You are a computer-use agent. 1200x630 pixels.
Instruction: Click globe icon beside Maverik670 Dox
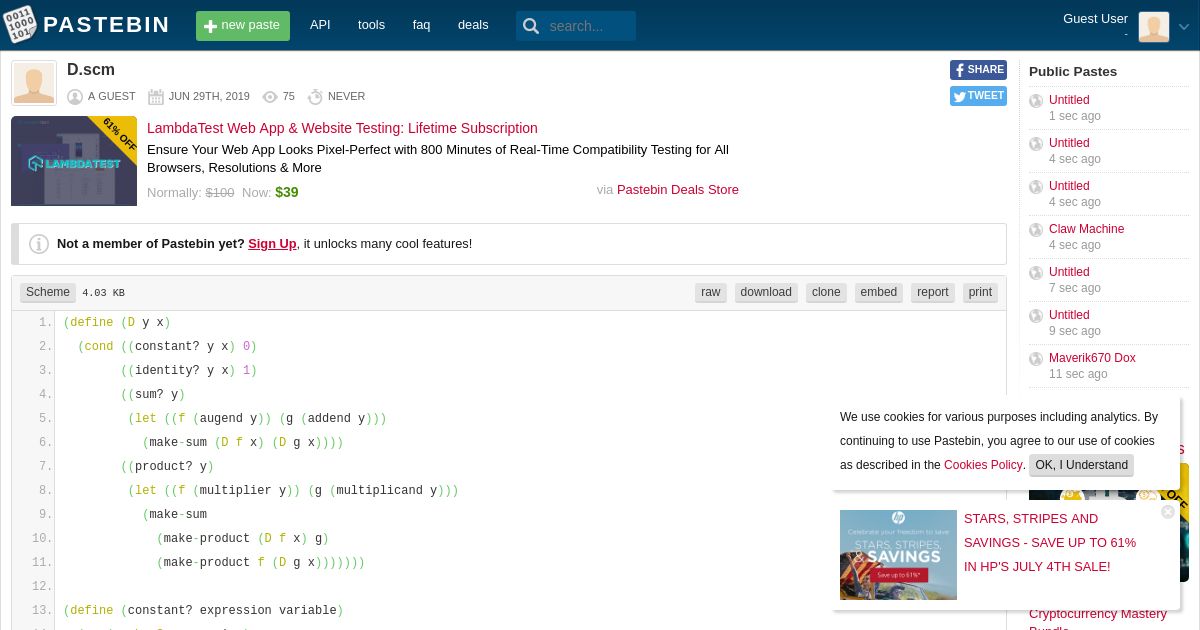[1036, 359]
